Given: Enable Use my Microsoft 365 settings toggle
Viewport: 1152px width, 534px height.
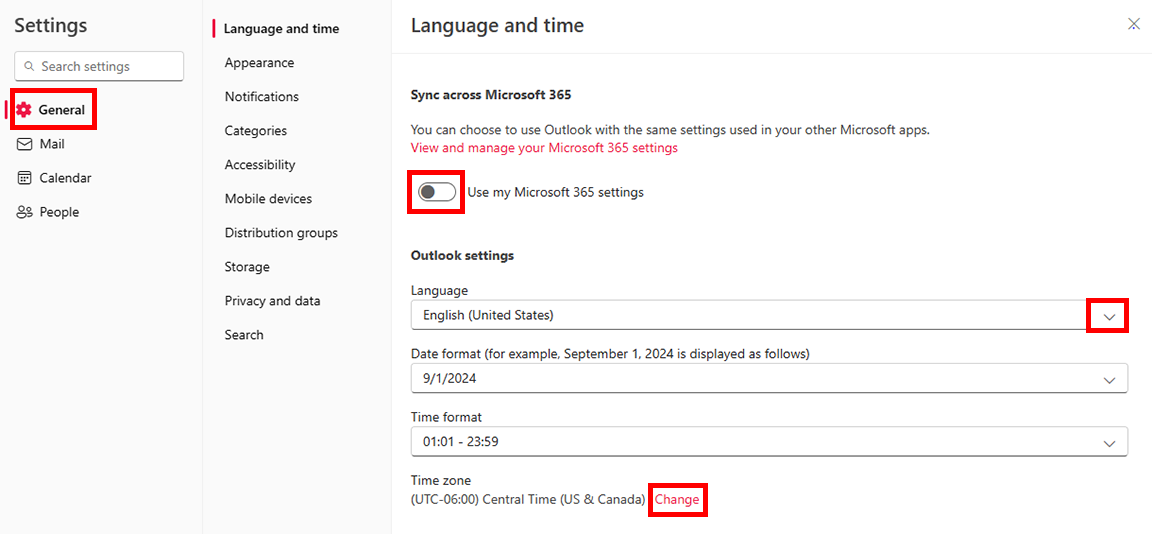Looking at the screenshot, I should click(437, 192).
